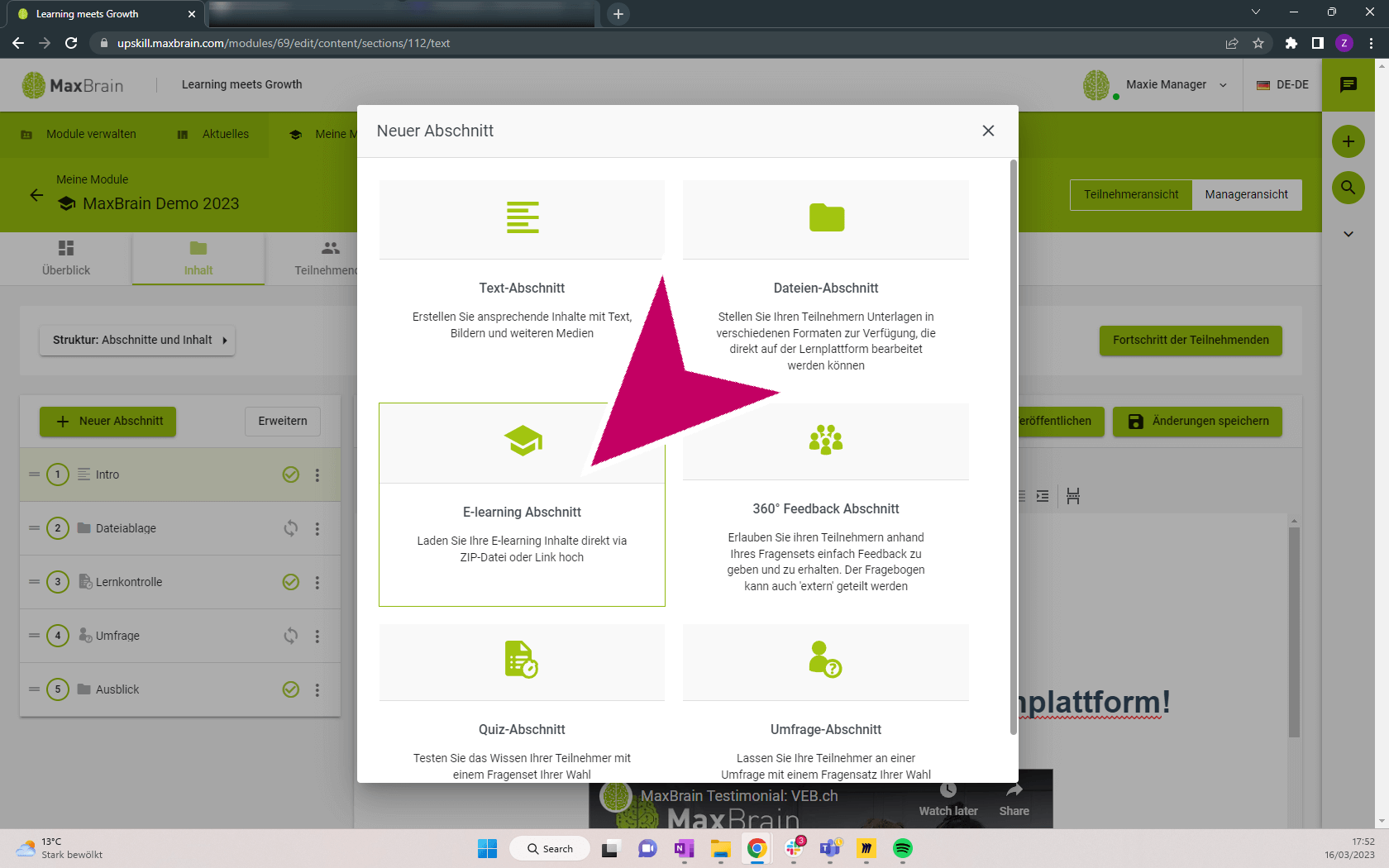Select the Quiz-Abschnitt document icon
This screenshot has height=868, width=1389.
pos(522,660)
